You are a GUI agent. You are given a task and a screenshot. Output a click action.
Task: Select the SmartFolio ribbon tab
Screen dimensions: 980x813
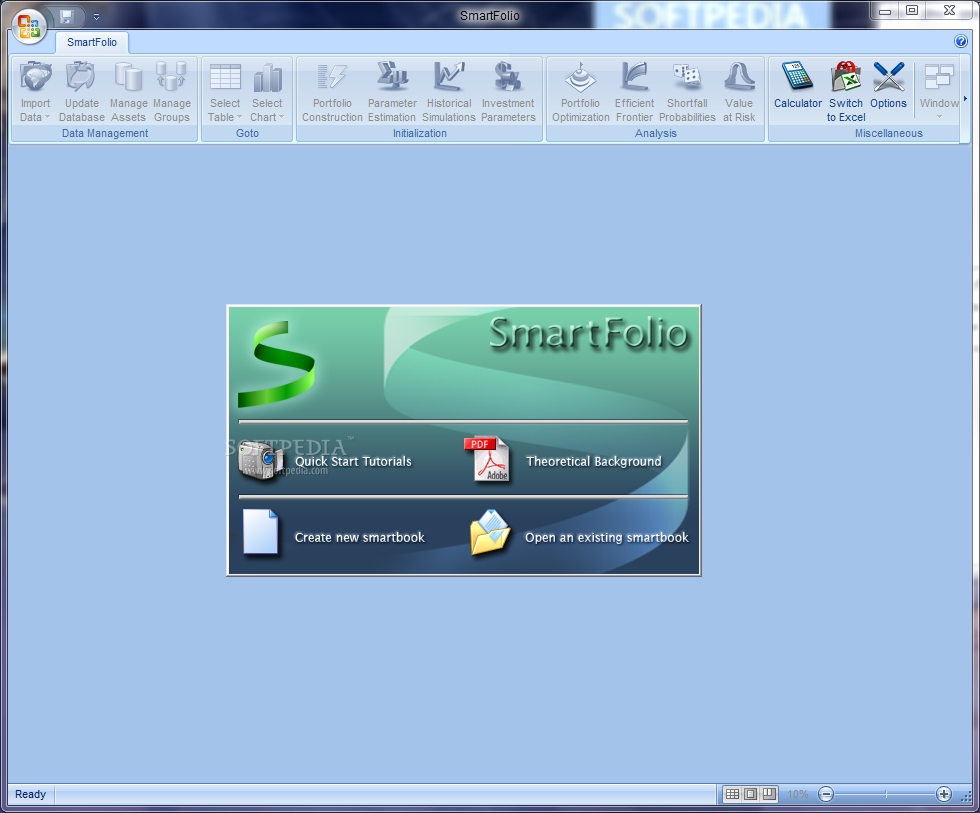click(92, 42)
